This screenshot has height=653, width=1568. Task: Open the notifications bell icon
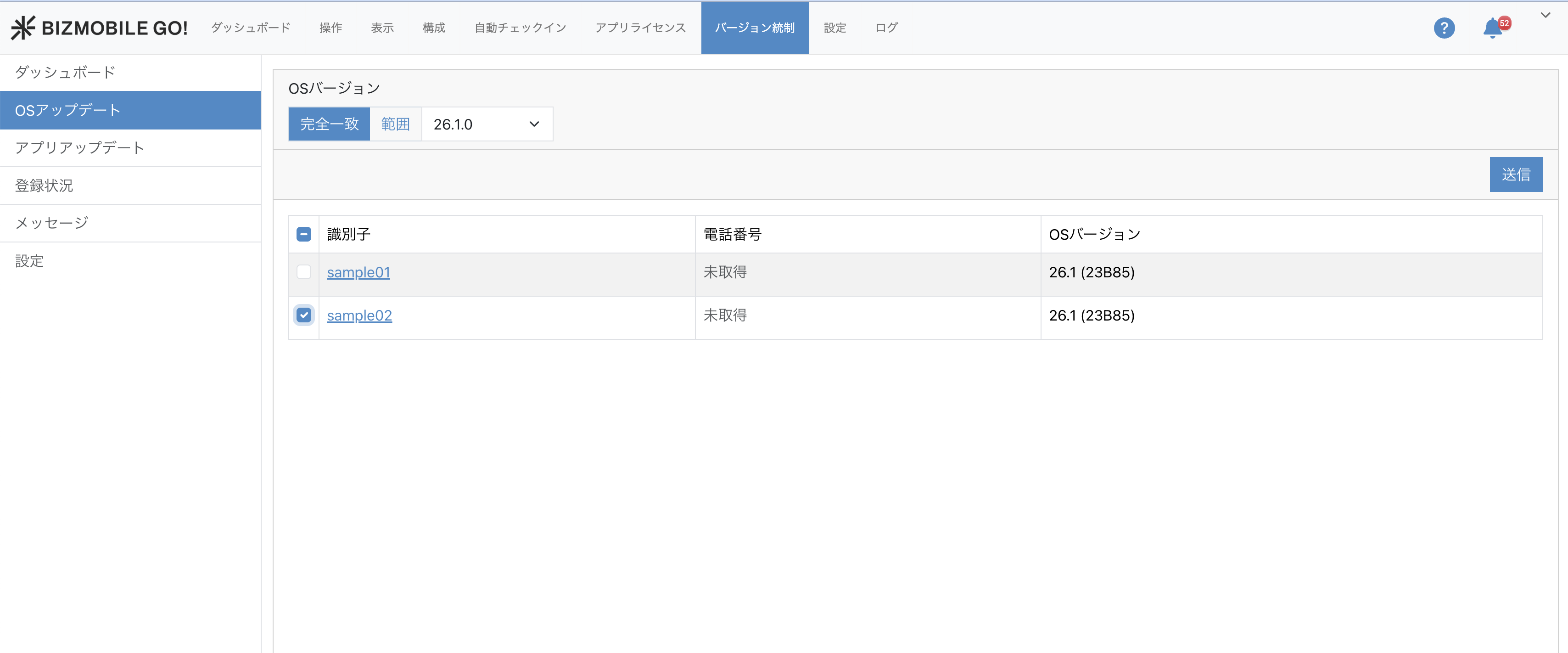point(1492,28)
